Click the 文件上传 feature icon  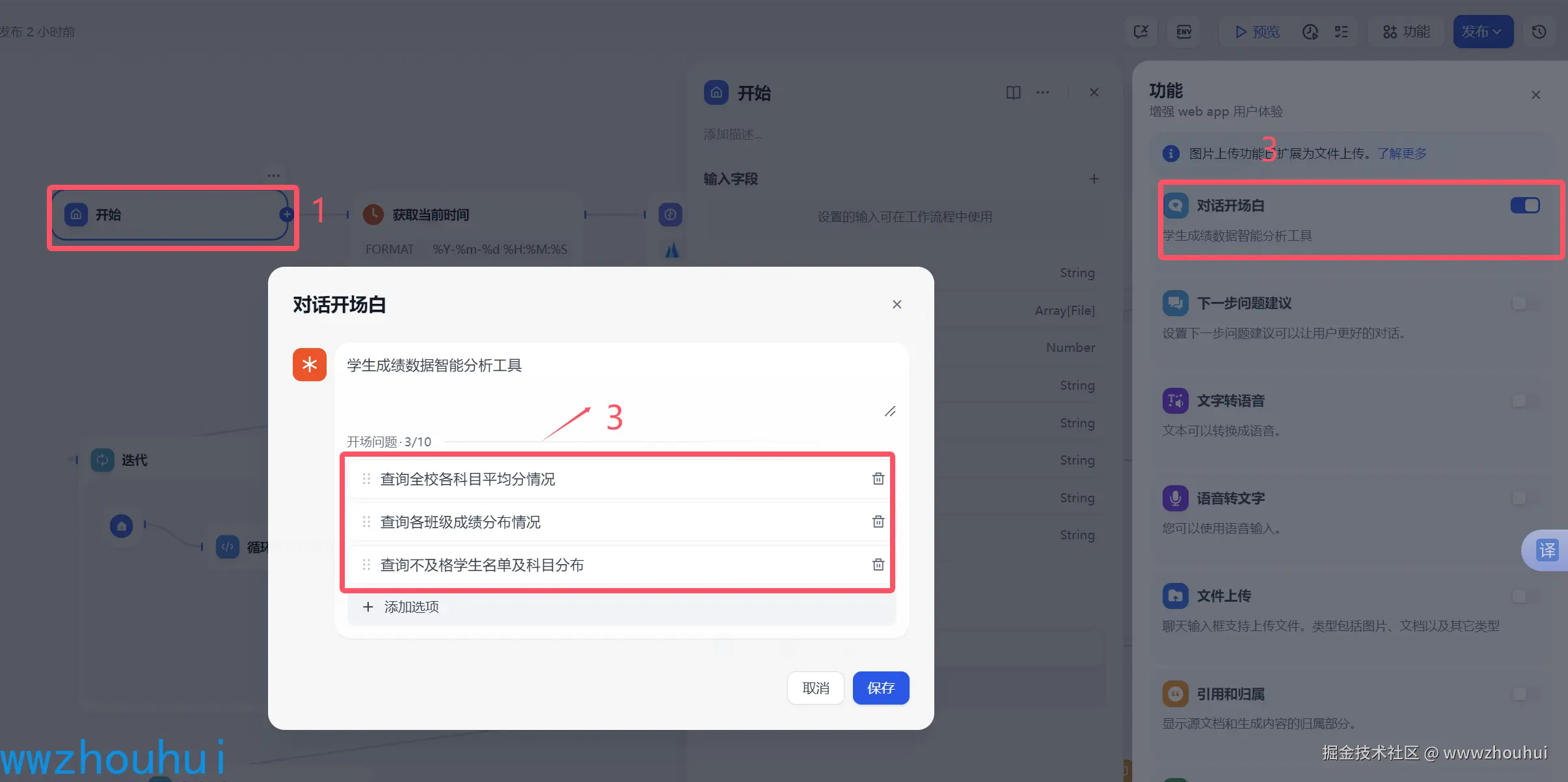1175,596
